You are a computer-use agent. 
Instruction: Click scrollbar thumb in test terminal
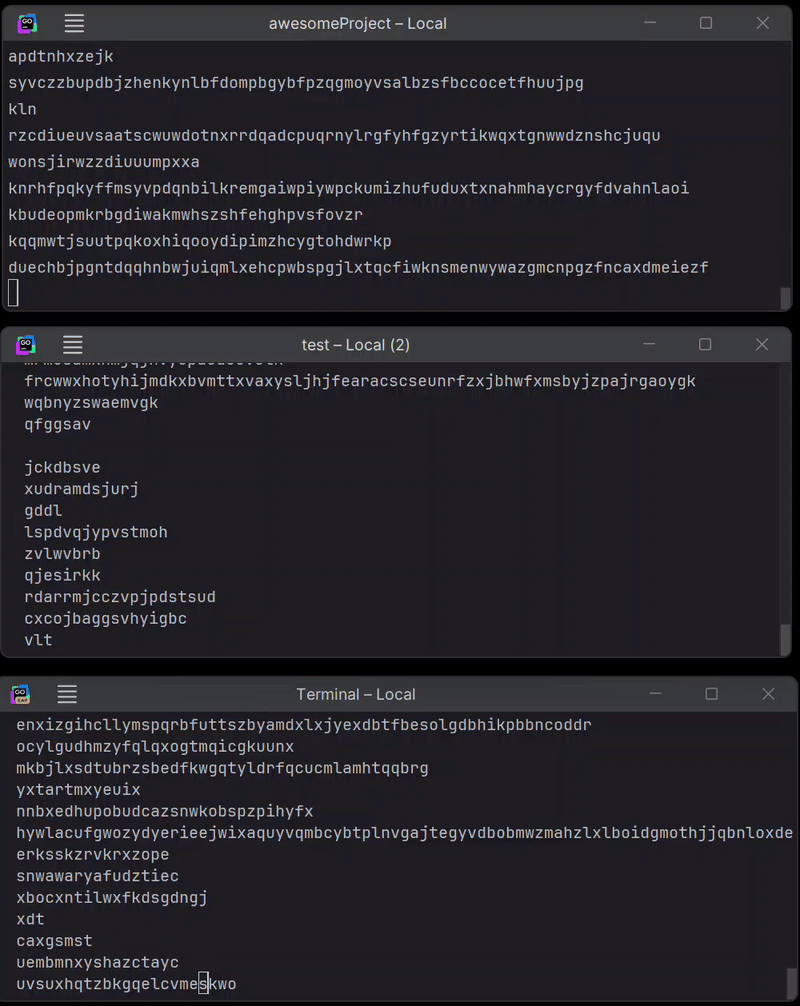785,639
